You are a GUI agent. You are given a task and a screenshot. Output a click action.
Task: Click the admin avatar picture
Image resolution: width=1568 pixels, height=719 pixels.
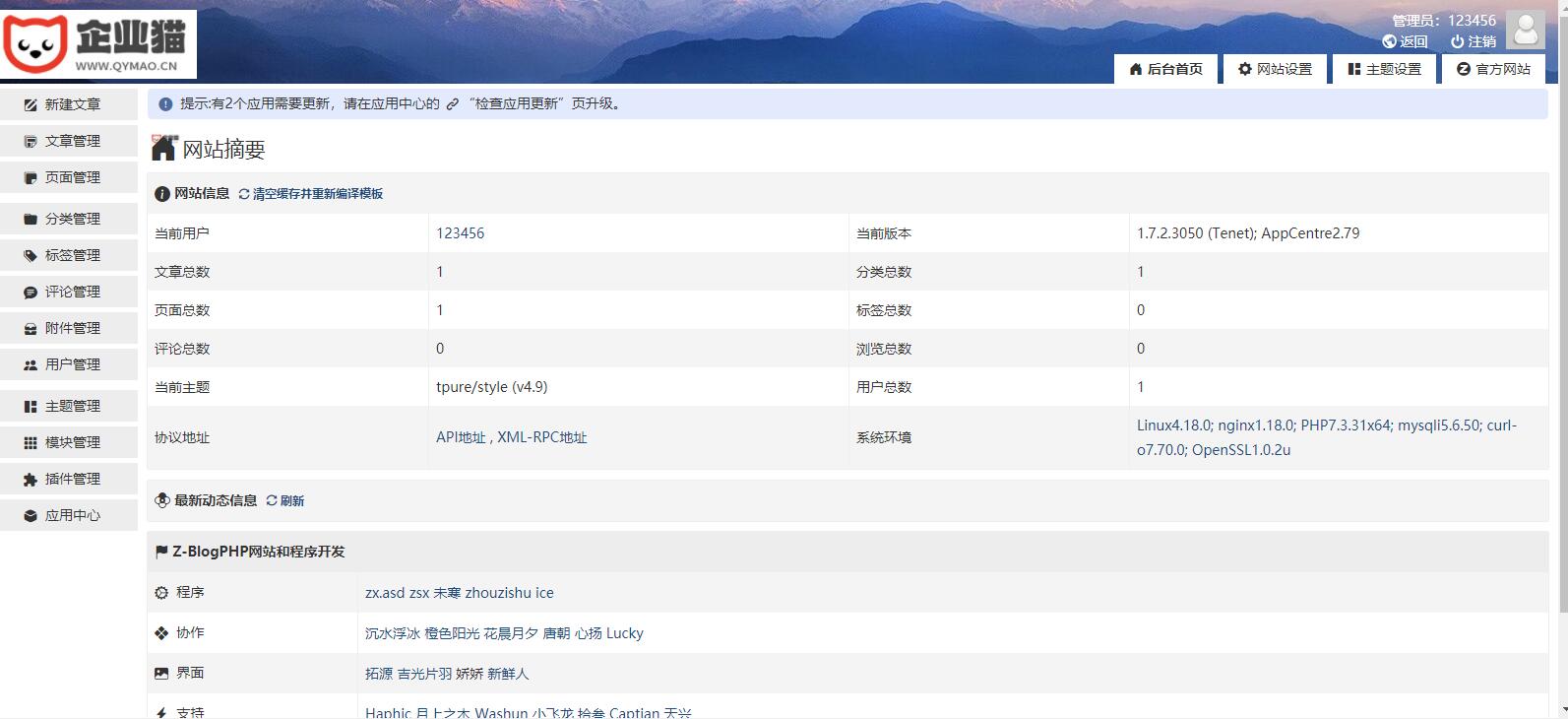tap(1525, 30)
